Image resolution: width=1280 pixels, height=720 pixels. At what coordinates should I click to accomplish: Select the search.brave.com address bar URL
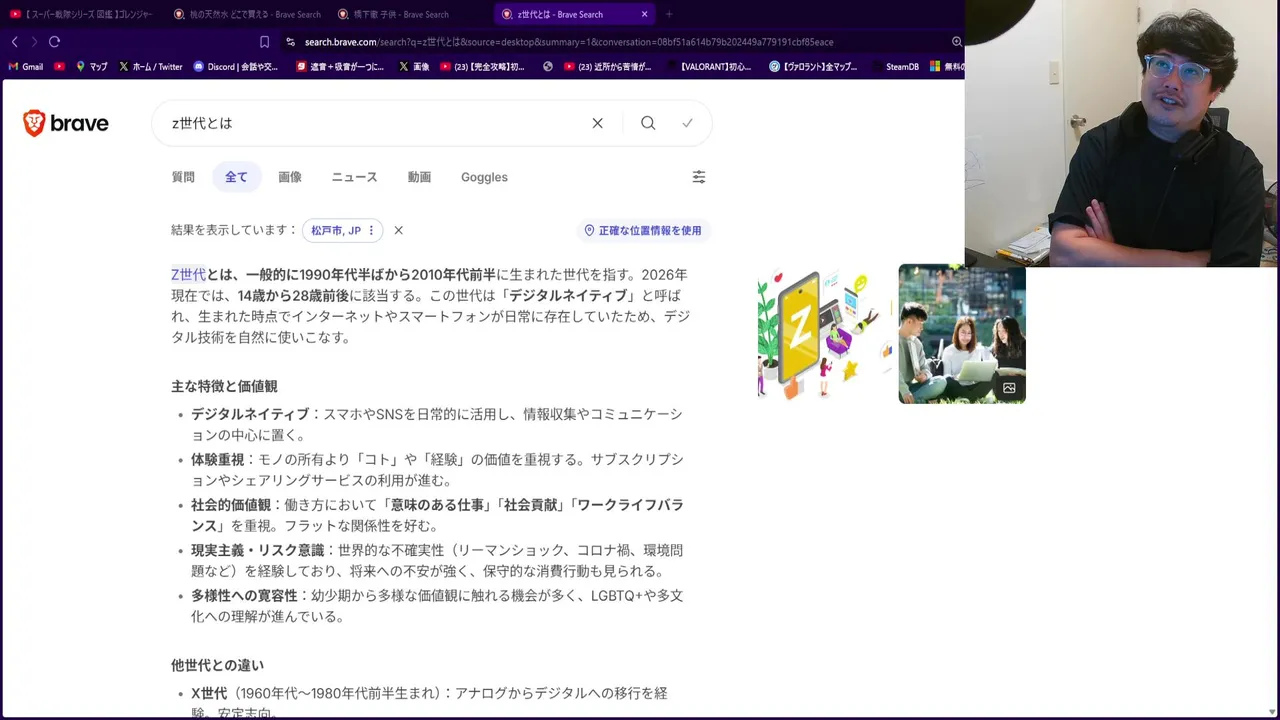point(568,42)
